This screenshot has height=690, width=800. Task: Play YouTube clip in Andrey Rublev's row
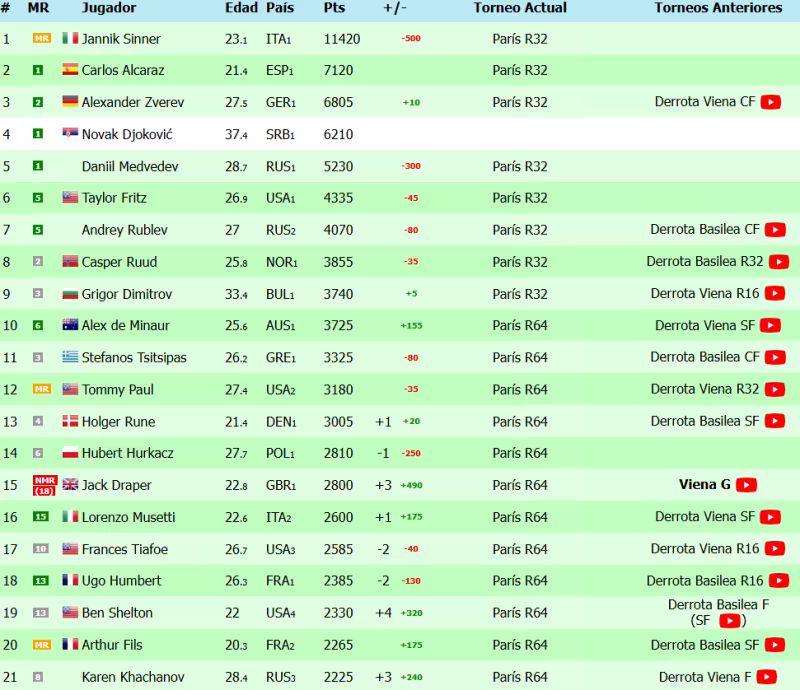pyautogui.click(x=775, y=230)
